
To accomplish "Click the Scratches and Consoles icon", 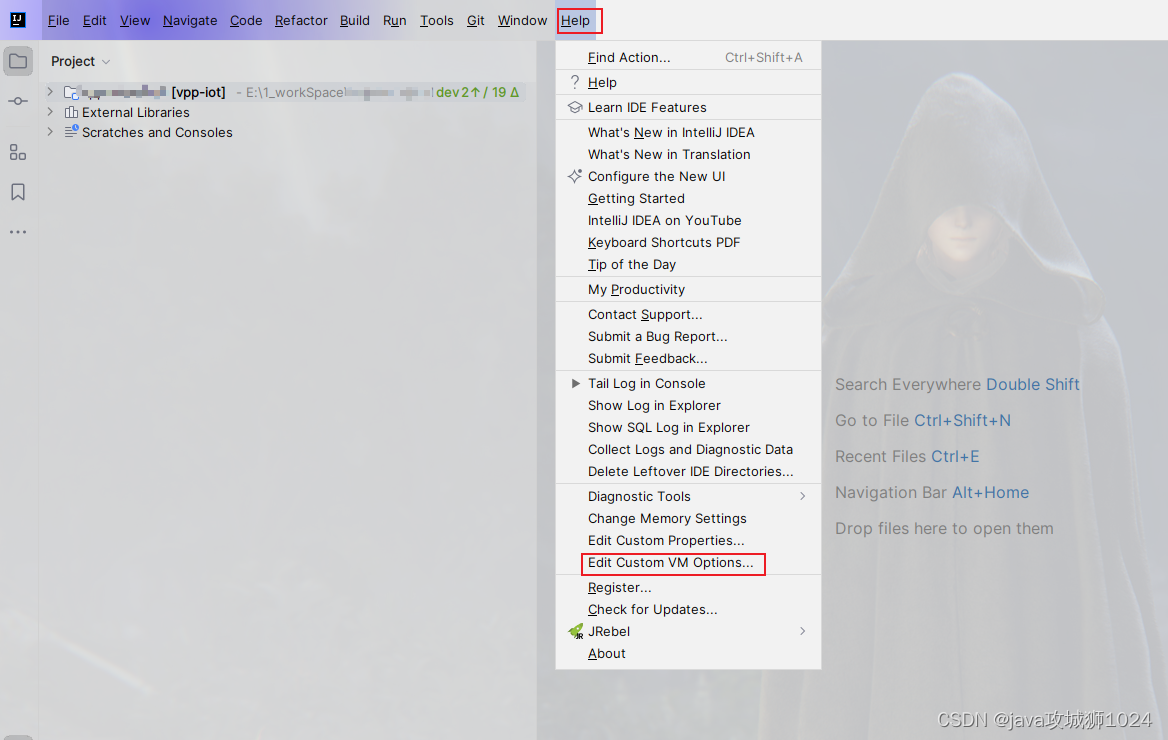I will tap(72, 132).
